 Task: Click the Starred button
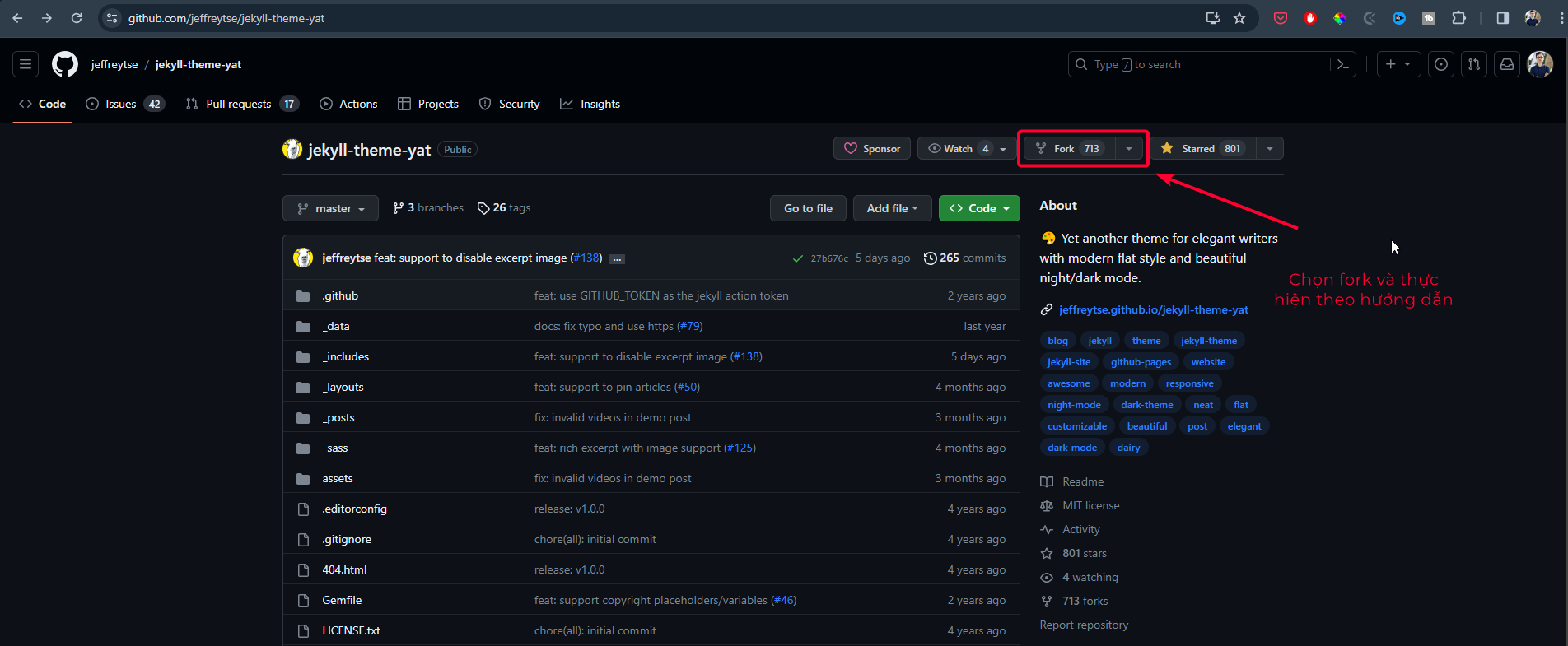point(1203,149)
